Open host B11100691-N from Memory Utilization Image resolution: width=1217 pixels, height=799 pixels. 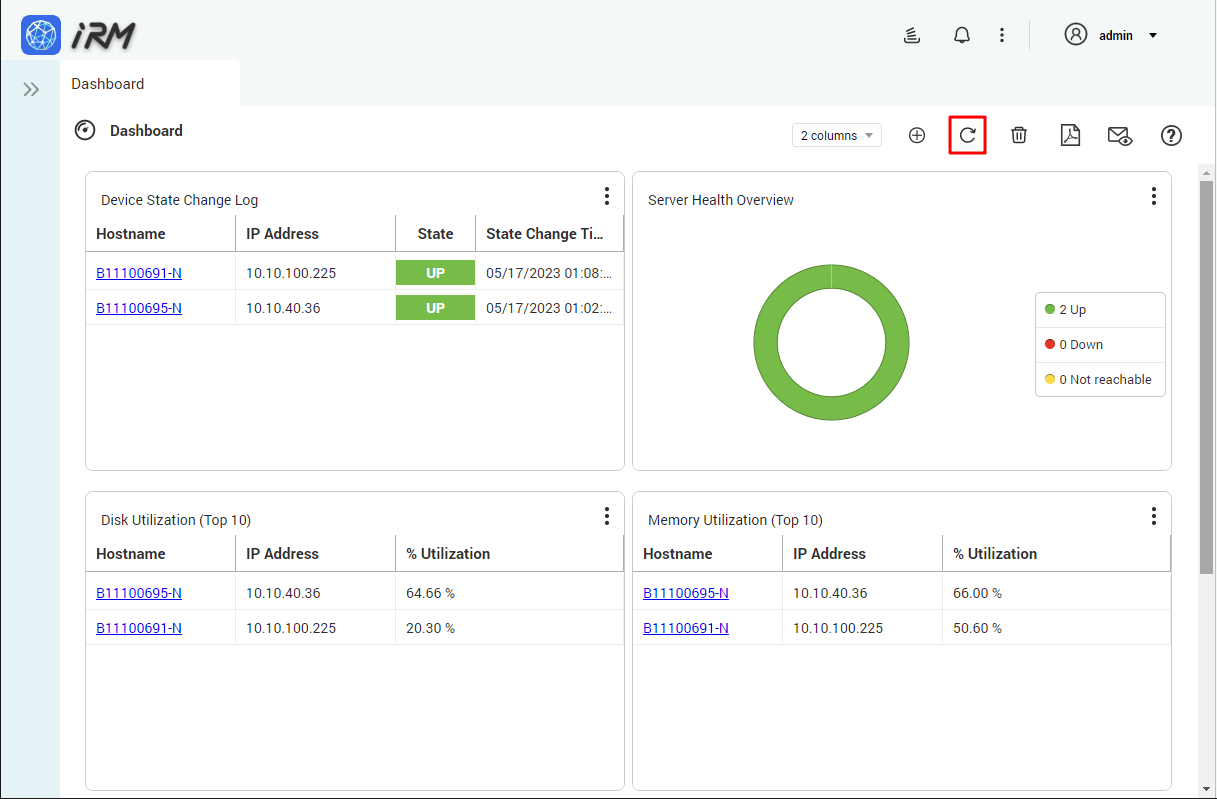click(x=685, y=628)
